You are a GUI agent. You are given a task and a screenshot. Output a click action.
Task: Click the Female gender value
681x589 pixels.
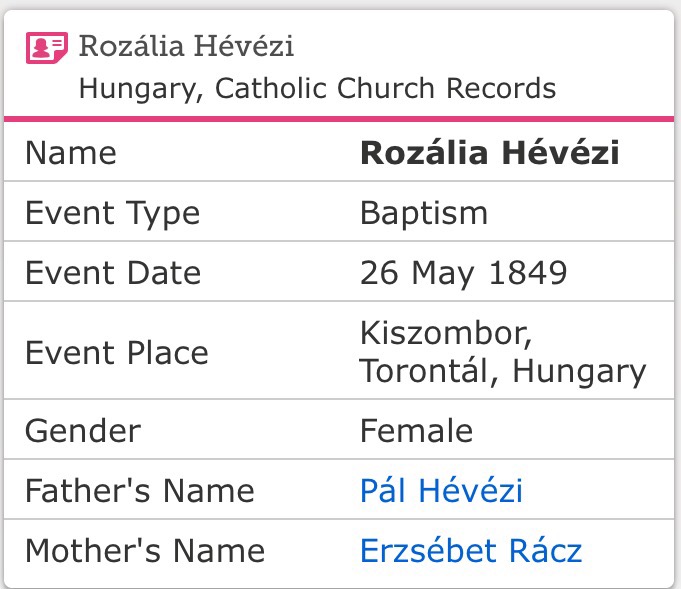[x=416, y=431]
